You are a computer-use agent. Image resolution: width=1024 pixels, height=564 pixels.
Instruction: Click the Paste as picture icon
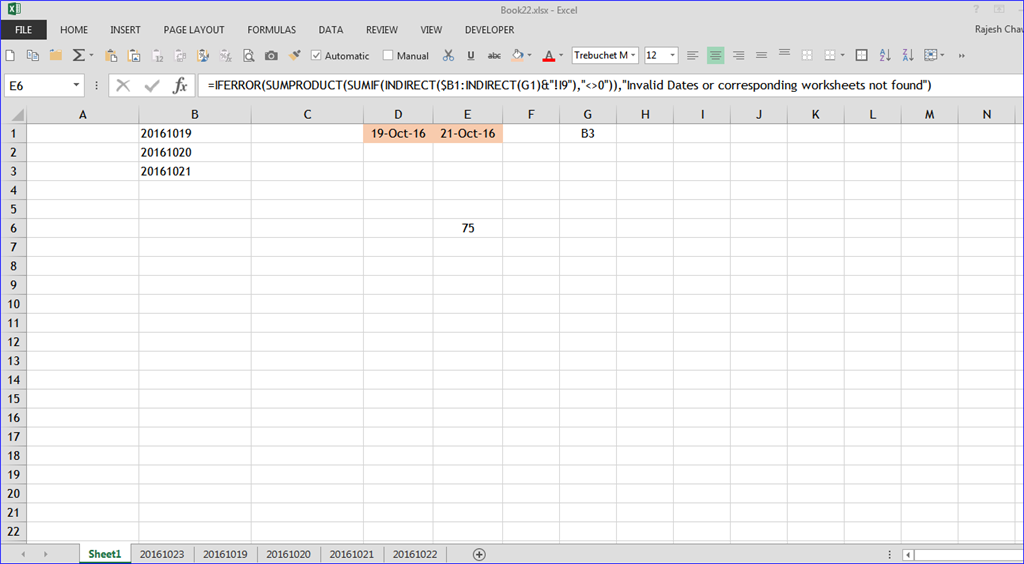pyautogui.click(x=135, y=55)
